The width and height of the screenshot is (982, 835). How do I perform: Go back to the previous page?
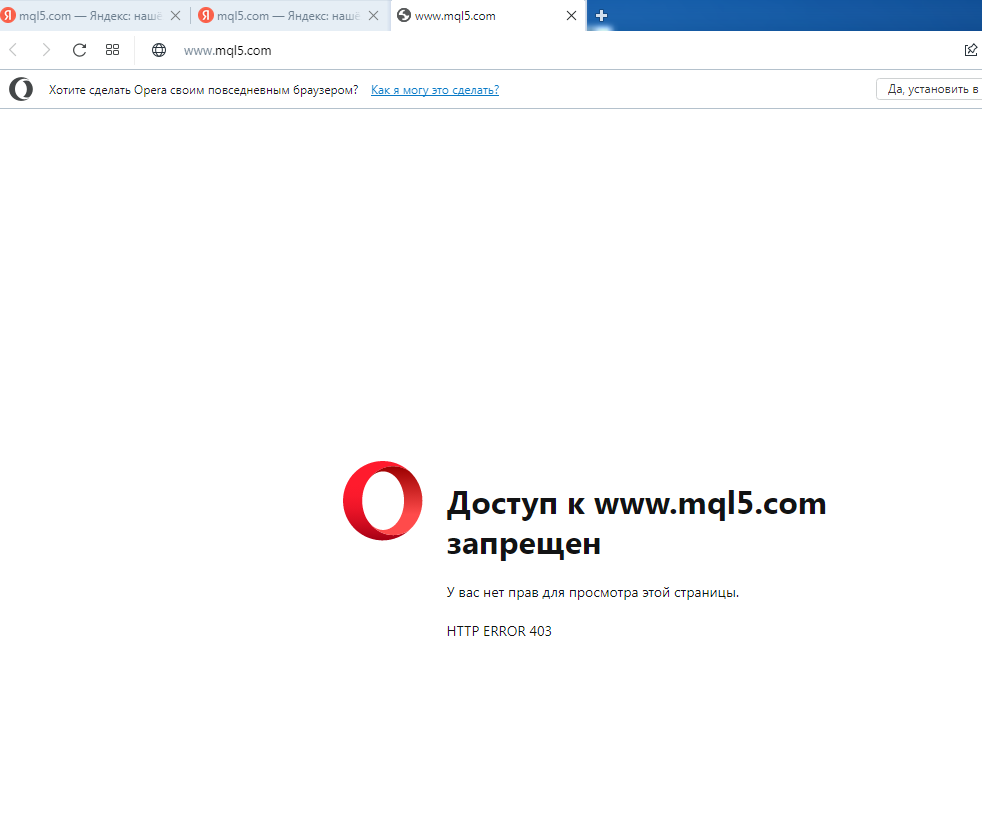[13, 50]
